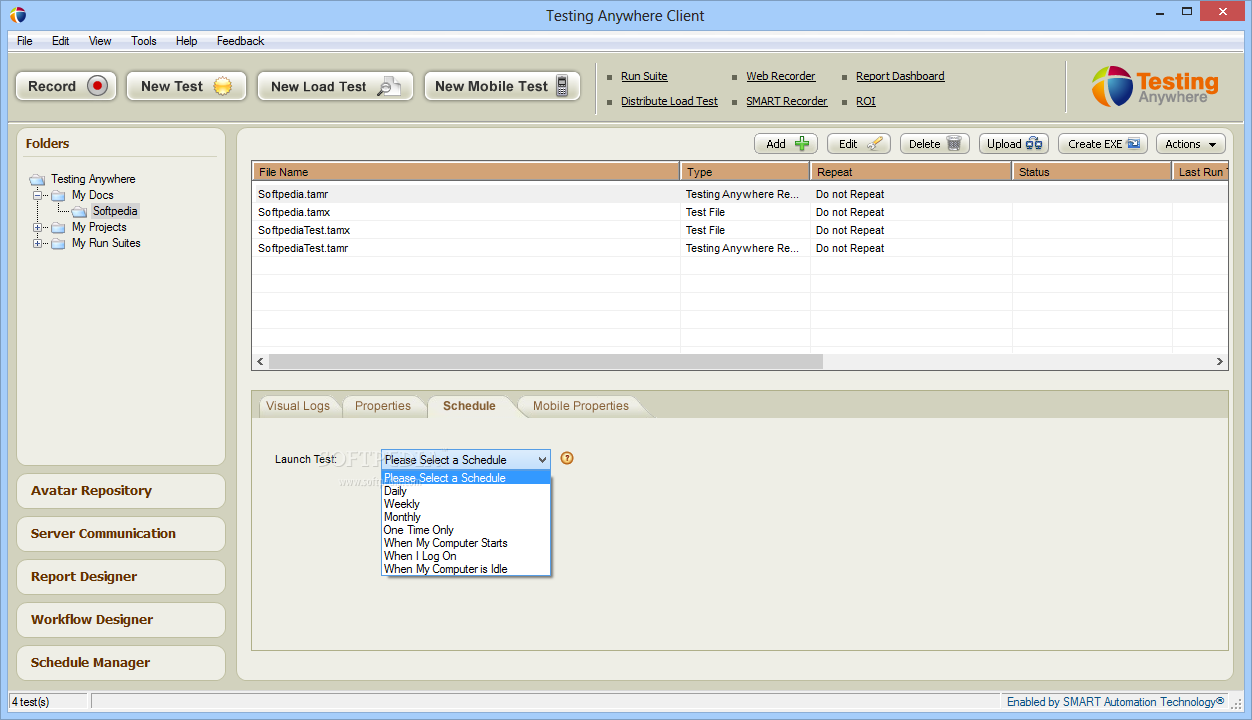Choose the One Time Only option
Viewport: 1252px width, 720px height.
(x=466, y=530)
